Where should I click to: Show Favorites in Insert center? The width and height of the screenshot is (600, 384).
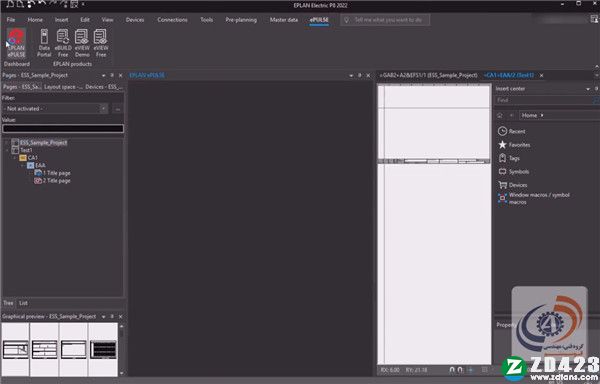click(x=514, y=145)
